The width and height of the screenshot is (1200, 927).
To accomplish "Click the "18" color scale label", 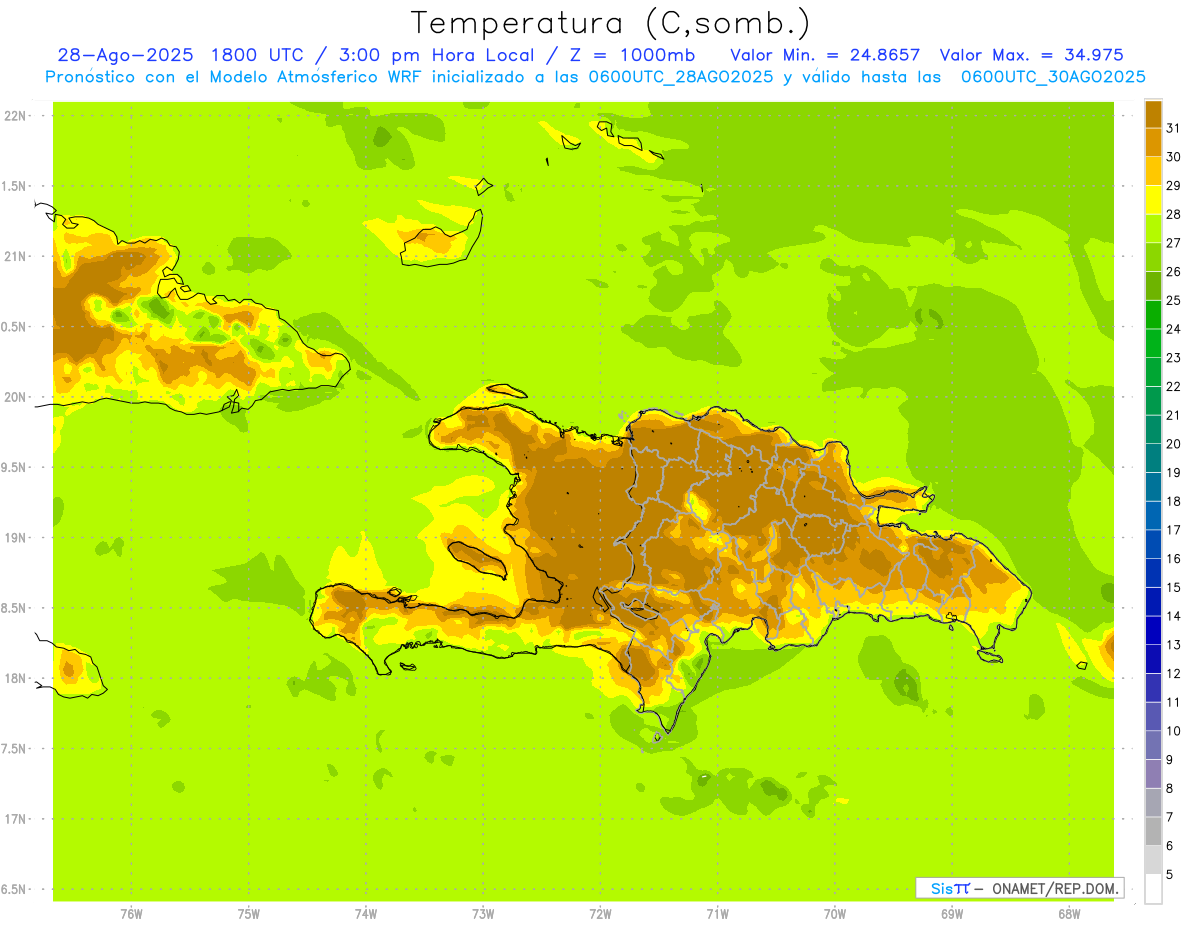I will [1174, 501].
